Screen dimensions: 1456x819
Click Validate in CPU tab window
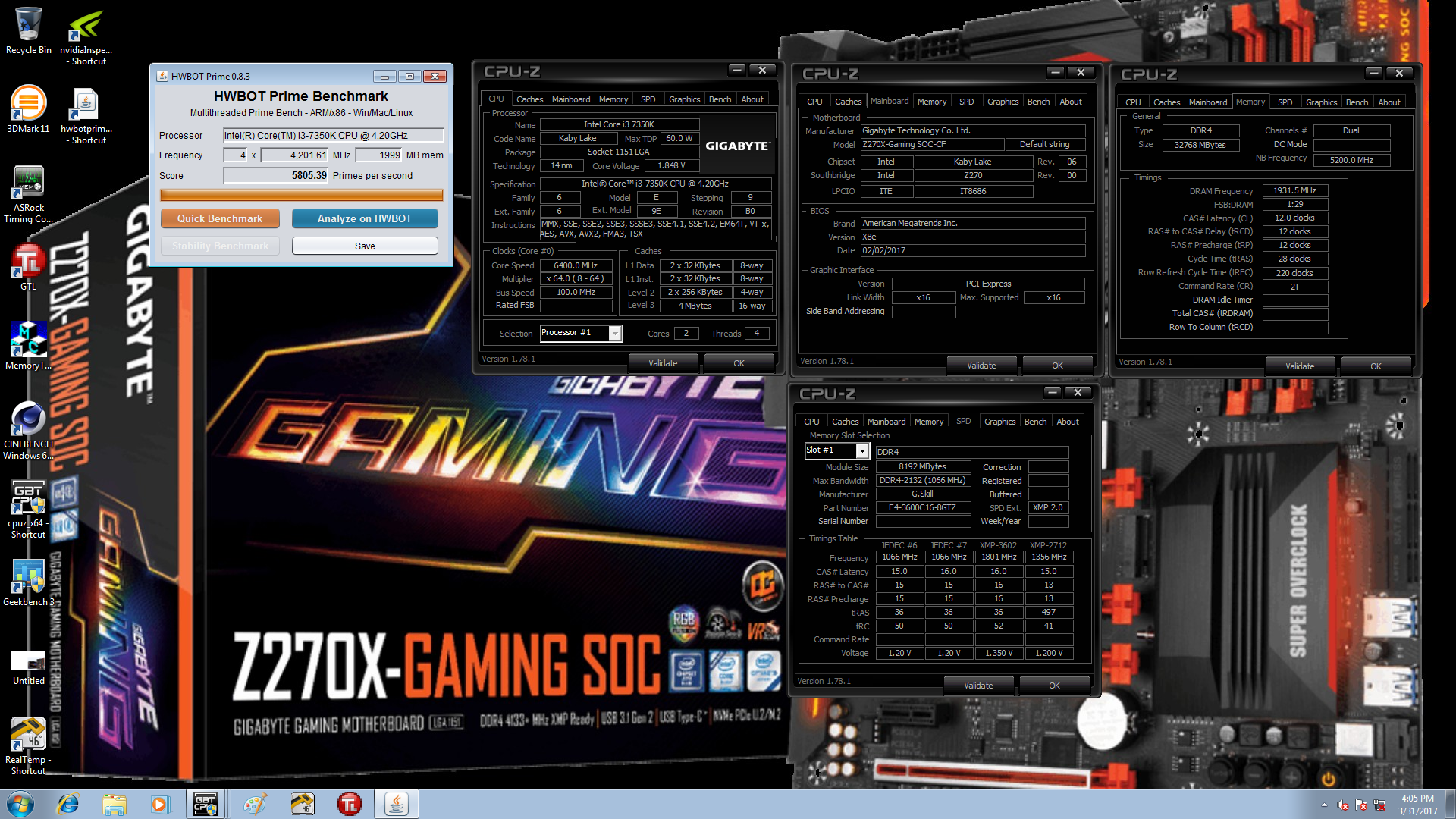click(663, 363)
